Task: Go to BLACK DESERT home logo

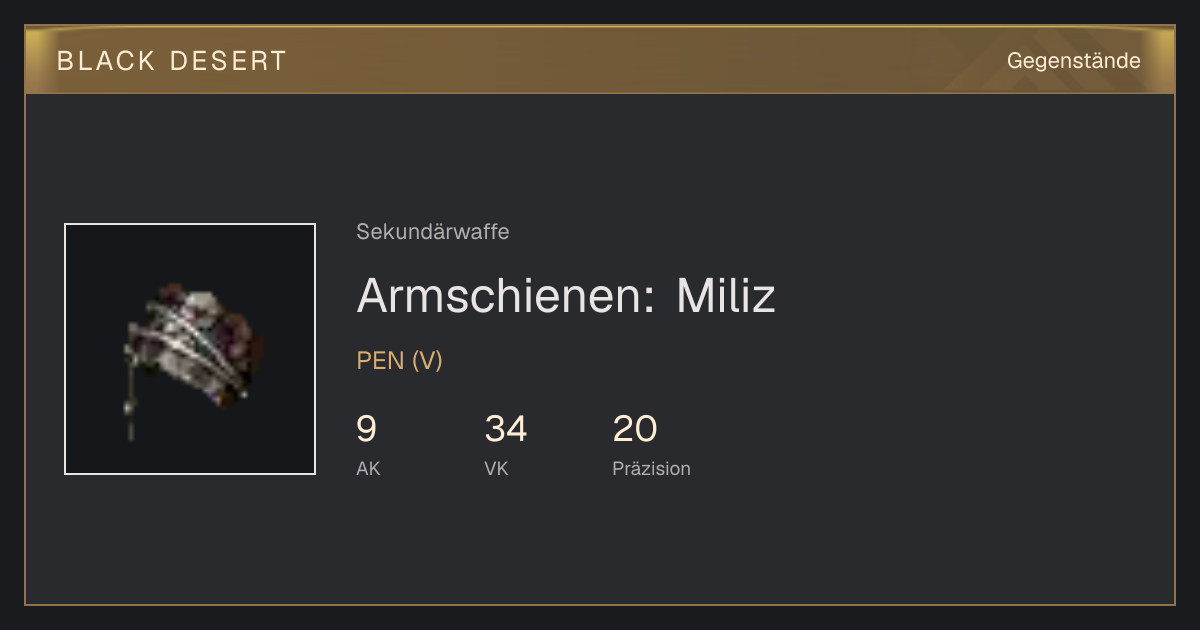Action: coord(172,61)
